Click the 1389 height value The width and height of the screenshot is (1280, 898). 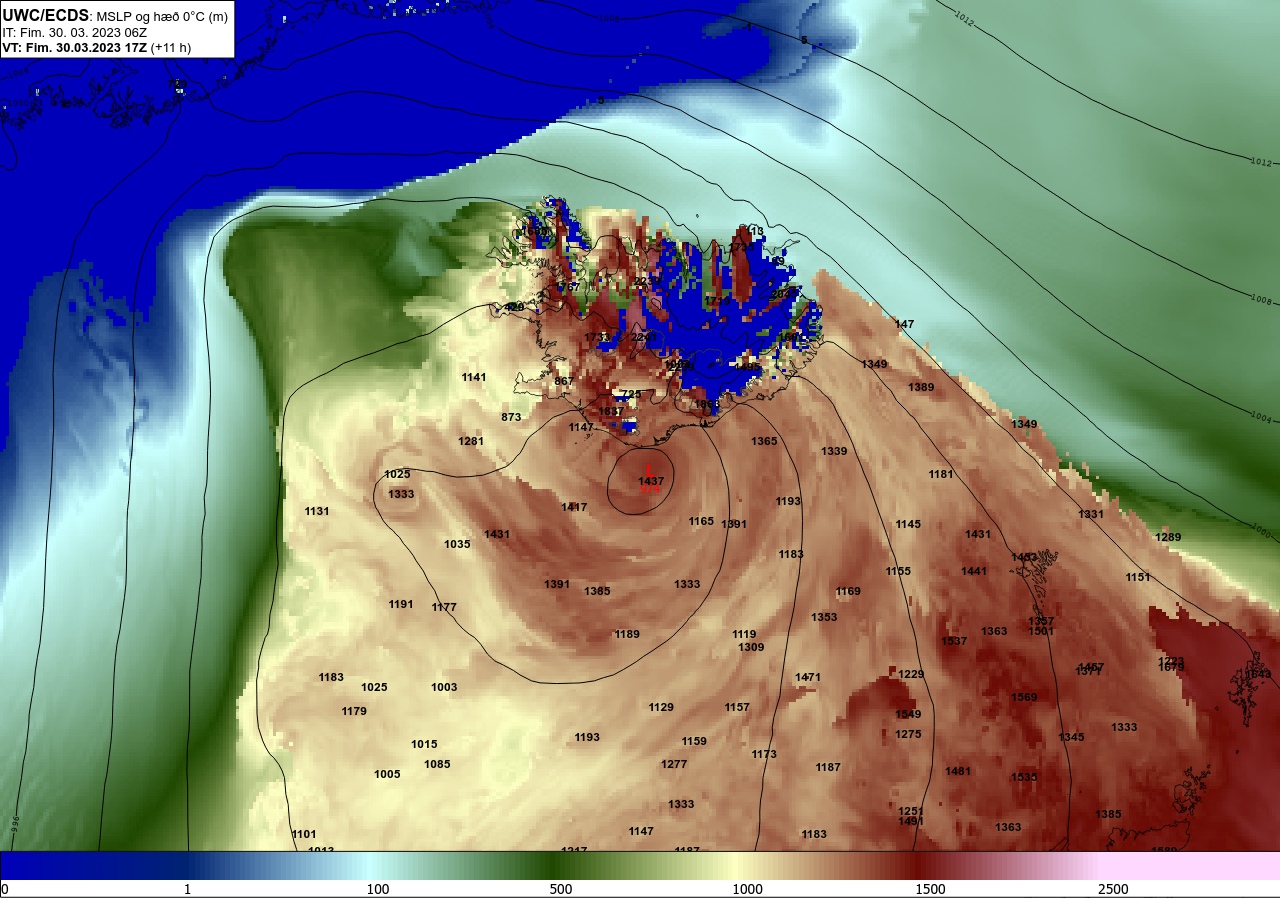(921, 387)
